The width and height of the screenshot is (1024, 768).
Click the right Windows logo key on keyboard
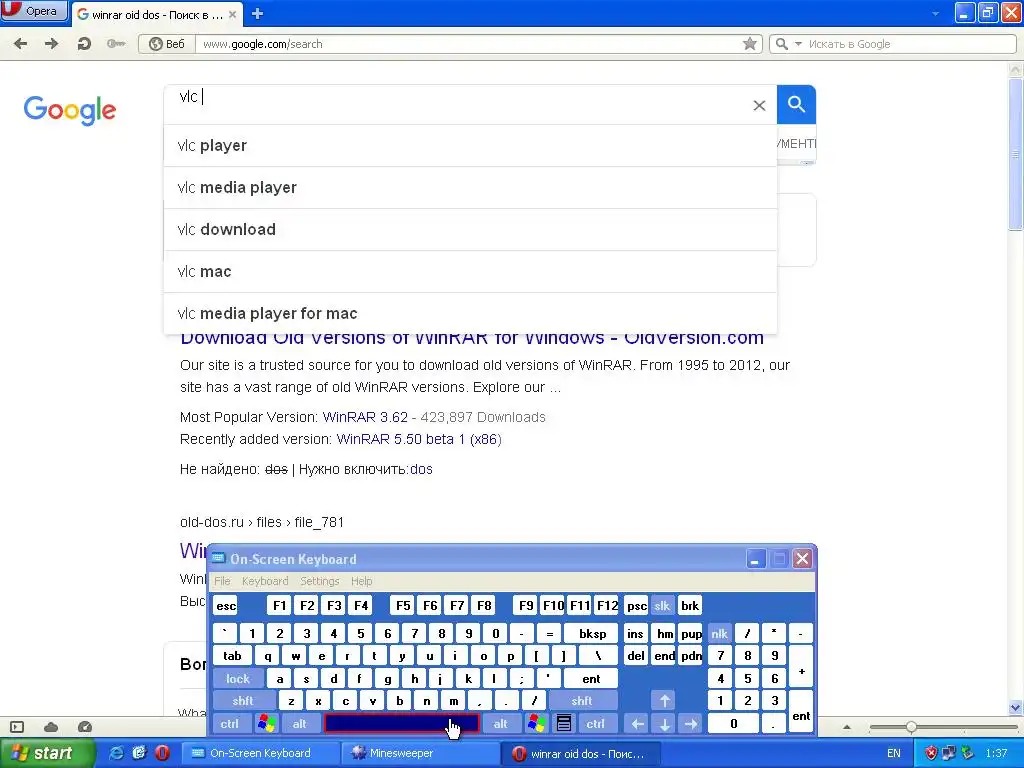537,724
